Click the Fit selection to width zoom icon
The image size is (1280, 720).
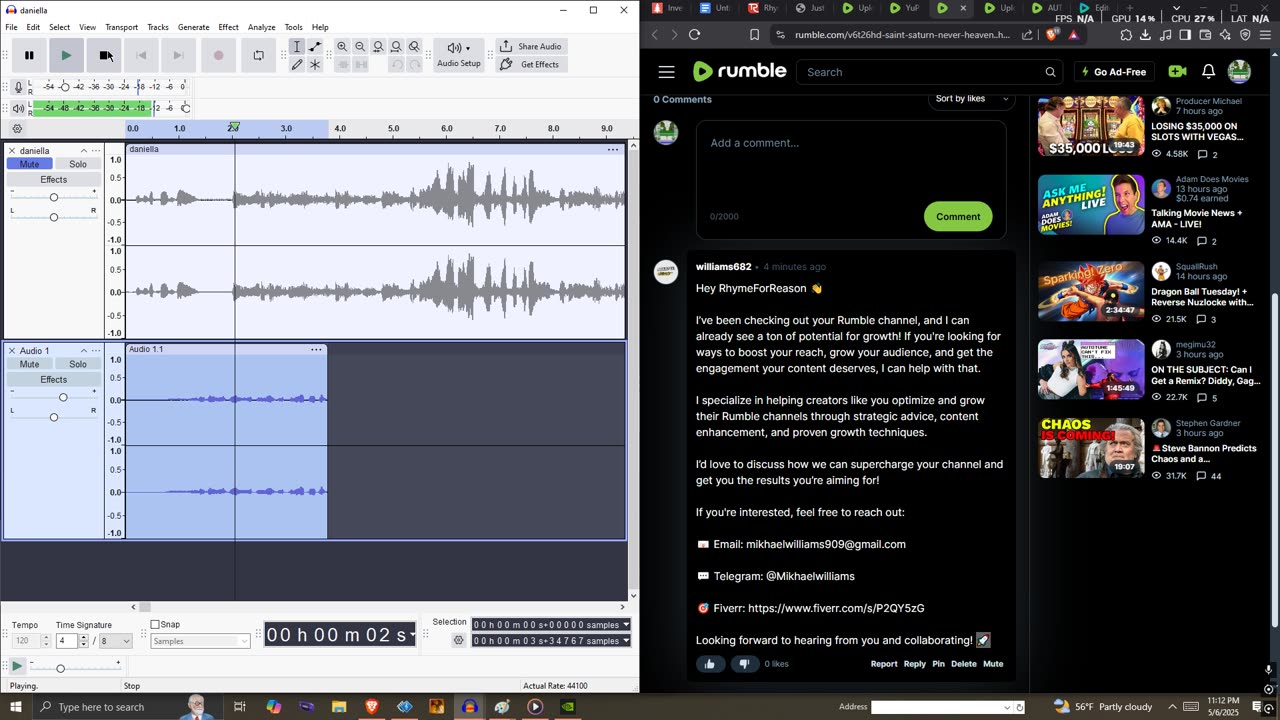click(x=378, y=47)
